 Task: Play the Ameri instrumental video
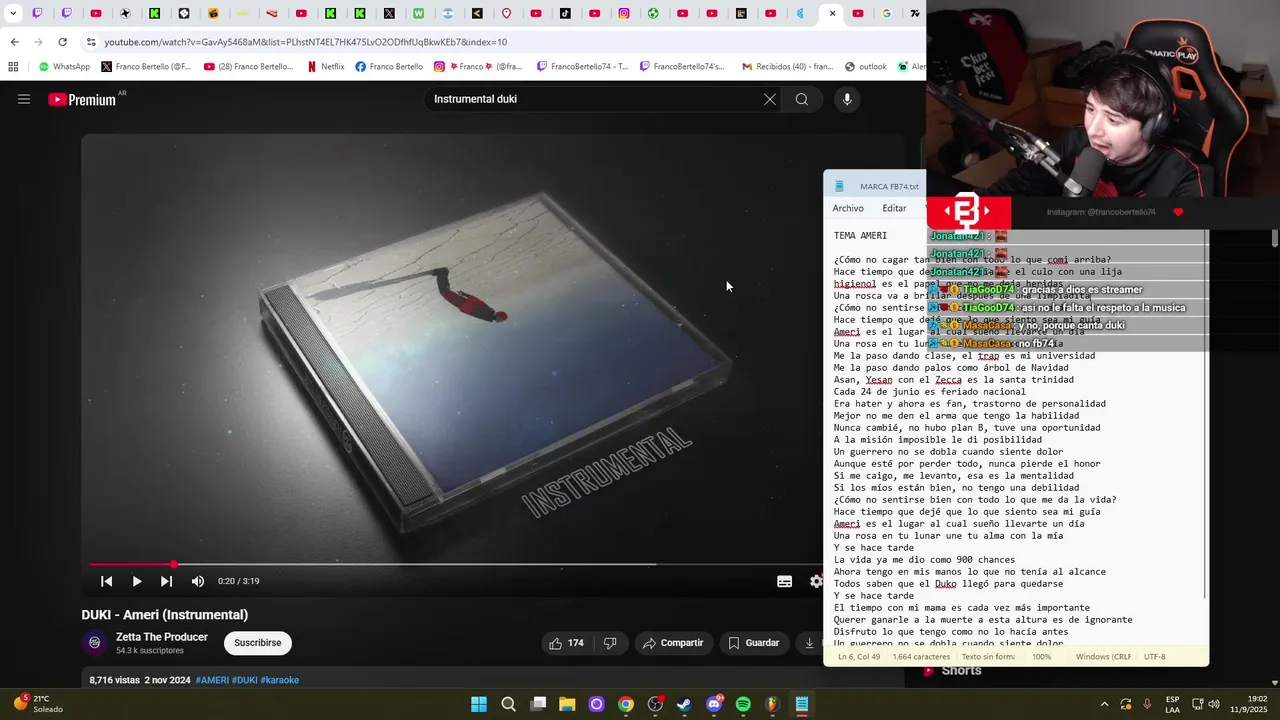click(x=137, y=581)
